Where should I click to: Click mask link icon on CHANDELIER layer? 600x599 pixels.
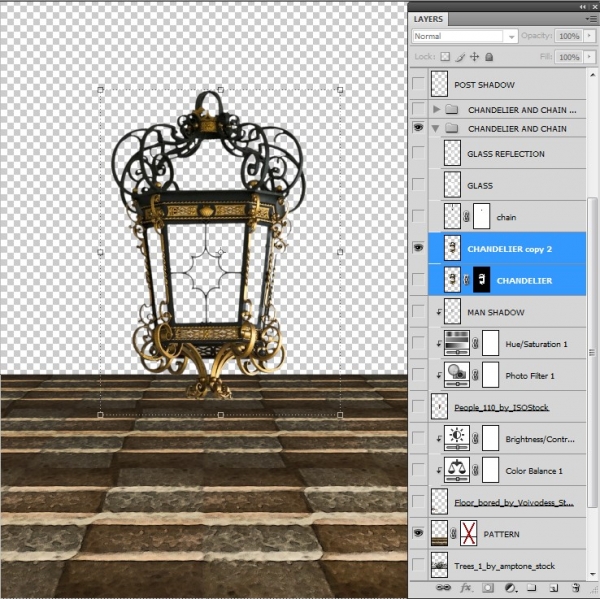(x=466, y=280)
